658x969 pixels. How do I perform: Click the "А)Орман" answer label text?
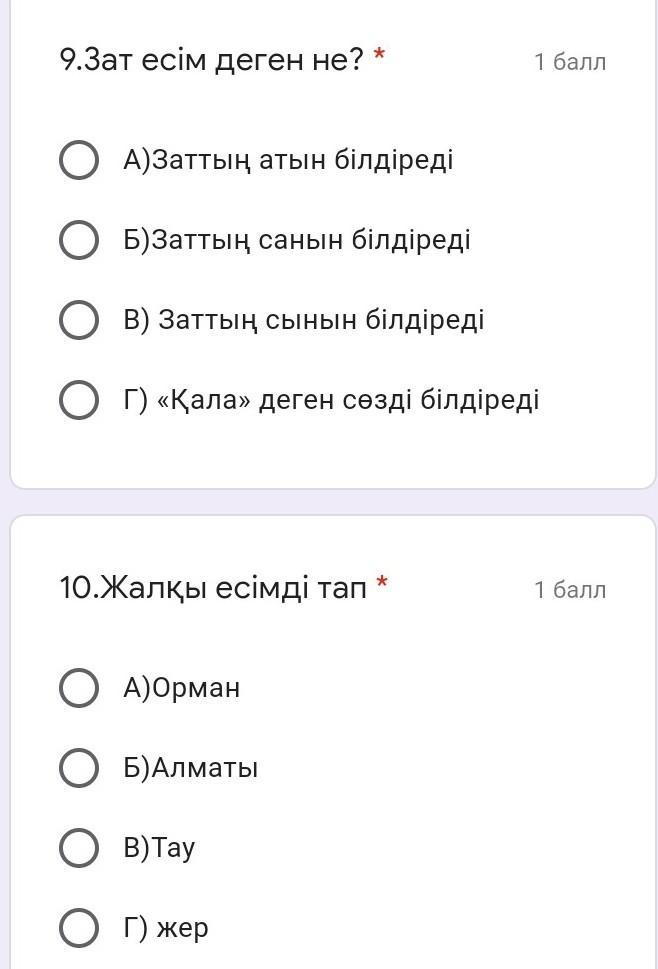coord(182,688)
